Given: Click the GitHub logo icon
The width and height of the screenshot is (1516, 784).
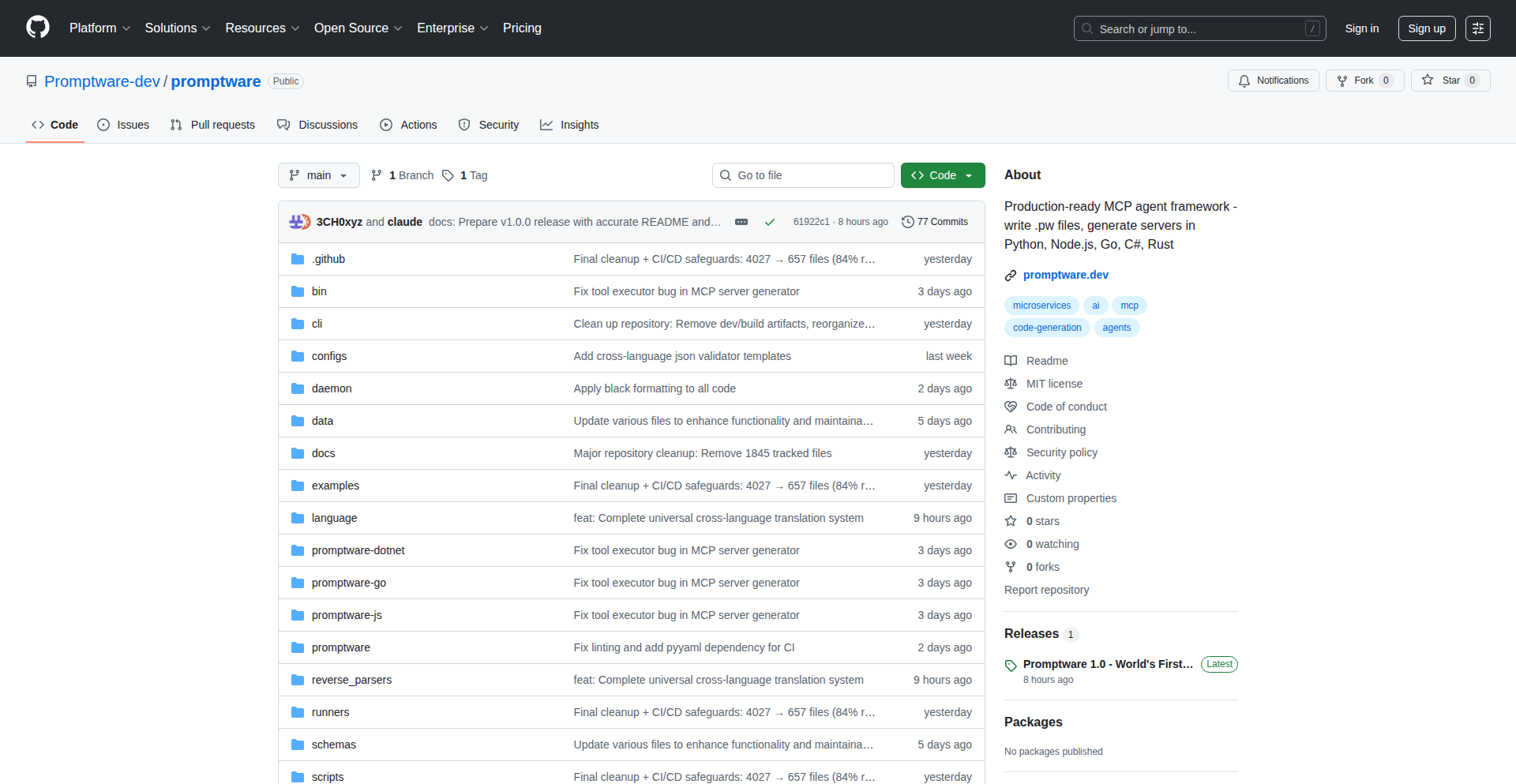Looking at the screenshot, I should pyautogui.click(x=37, y=28).
